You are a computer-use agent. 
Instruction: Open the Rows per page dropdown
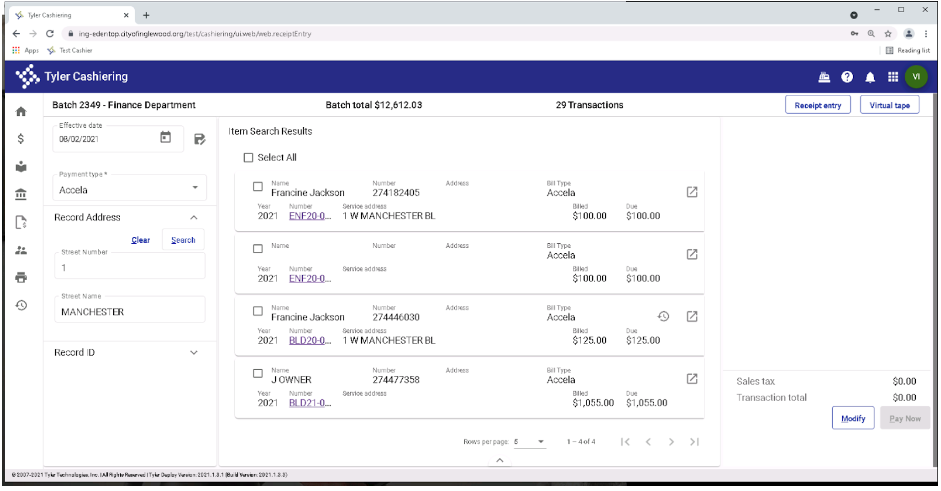pyautogui.click(x=529, y=442)
